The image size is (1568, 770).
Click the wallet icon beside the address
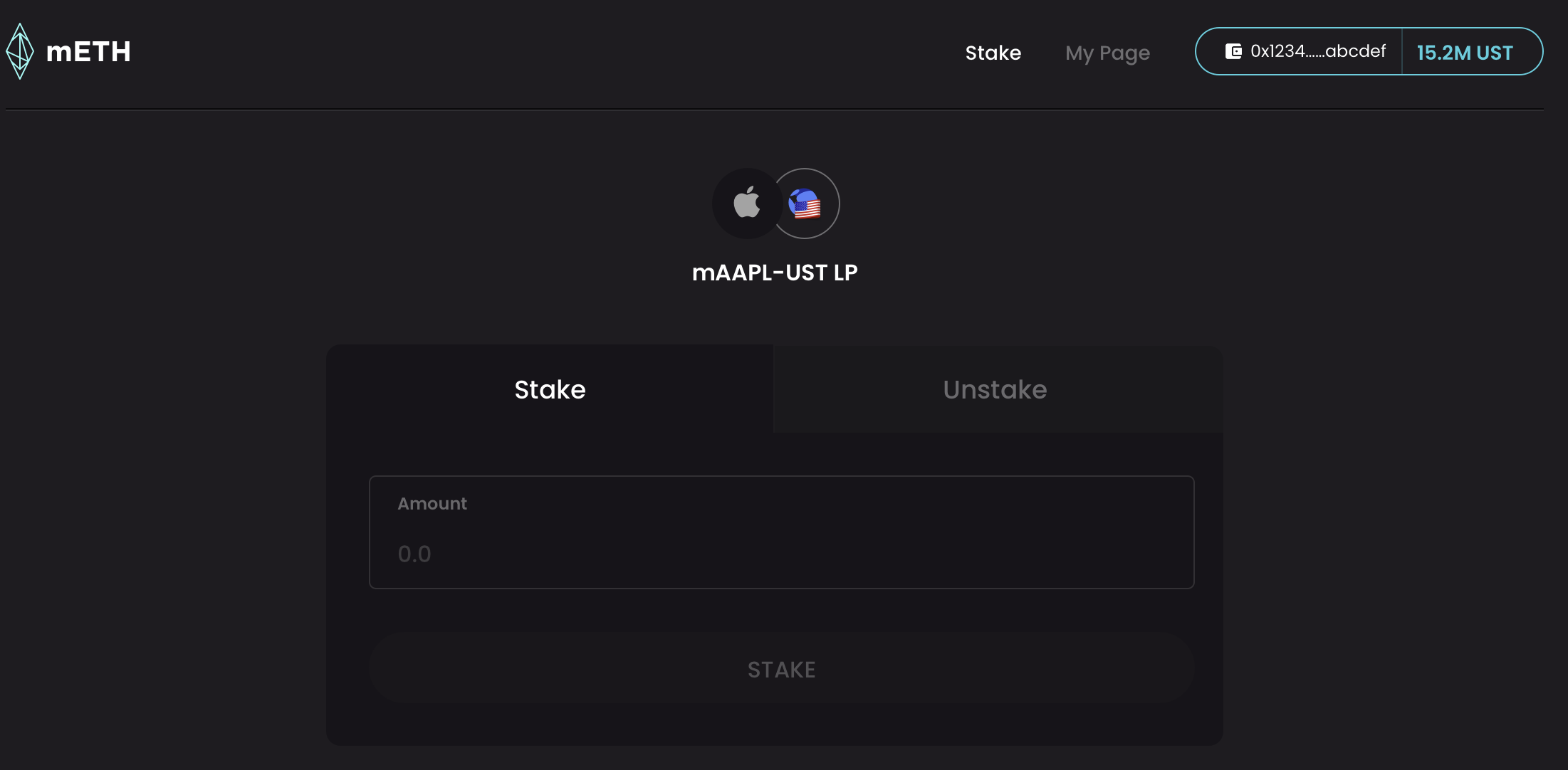1233,51
